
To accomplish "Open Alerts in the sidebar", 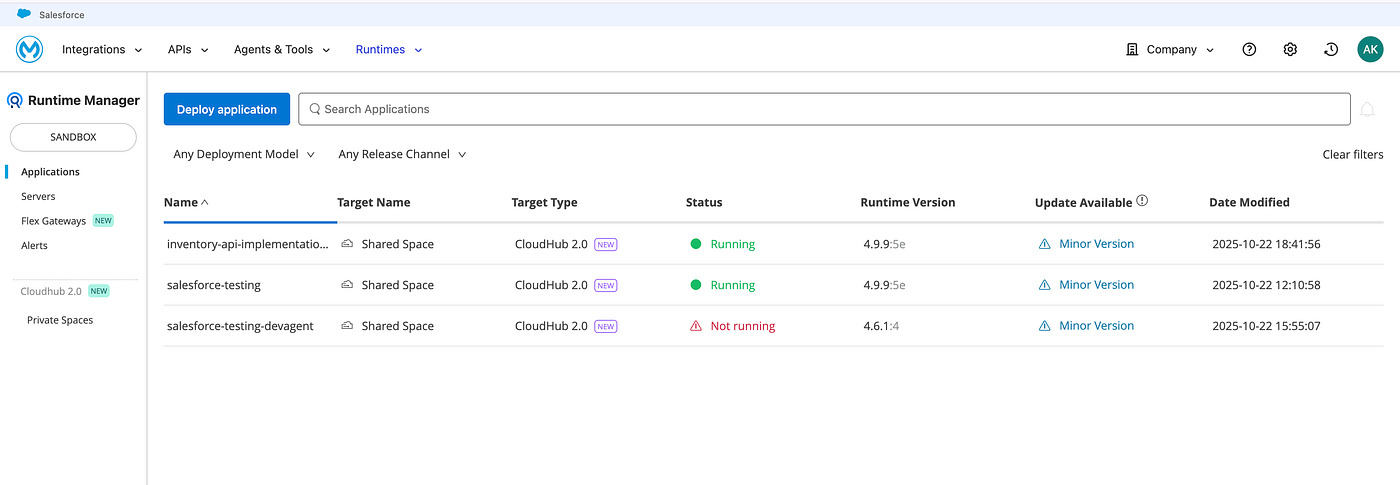I will tap(34, 245).
